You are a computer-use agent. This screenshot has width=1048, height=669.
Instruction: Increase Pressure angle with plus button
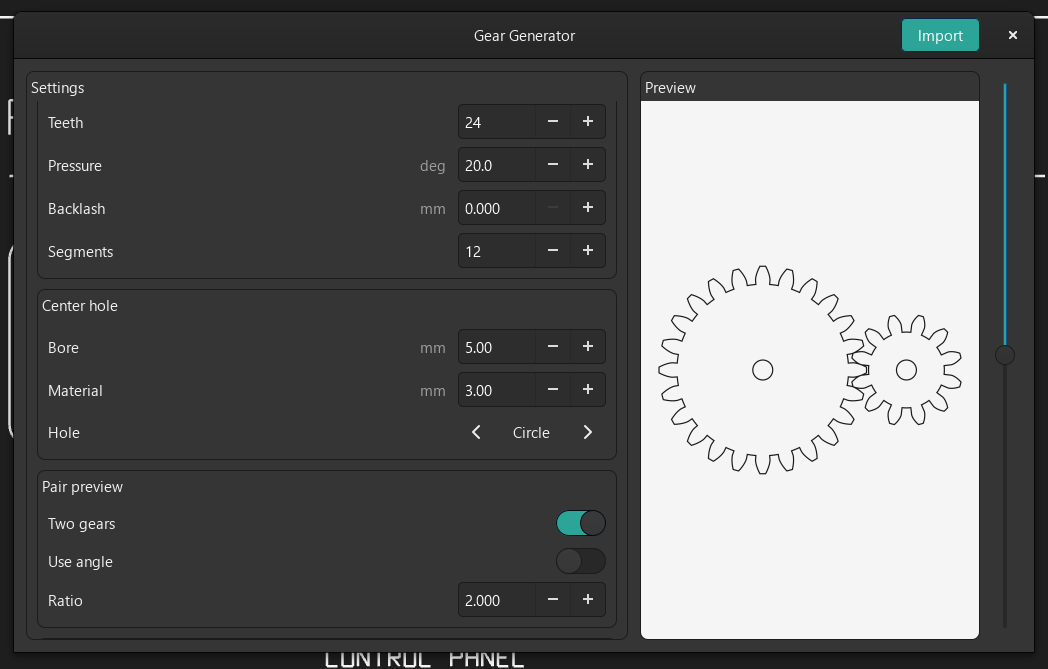(x=587, y=164)
